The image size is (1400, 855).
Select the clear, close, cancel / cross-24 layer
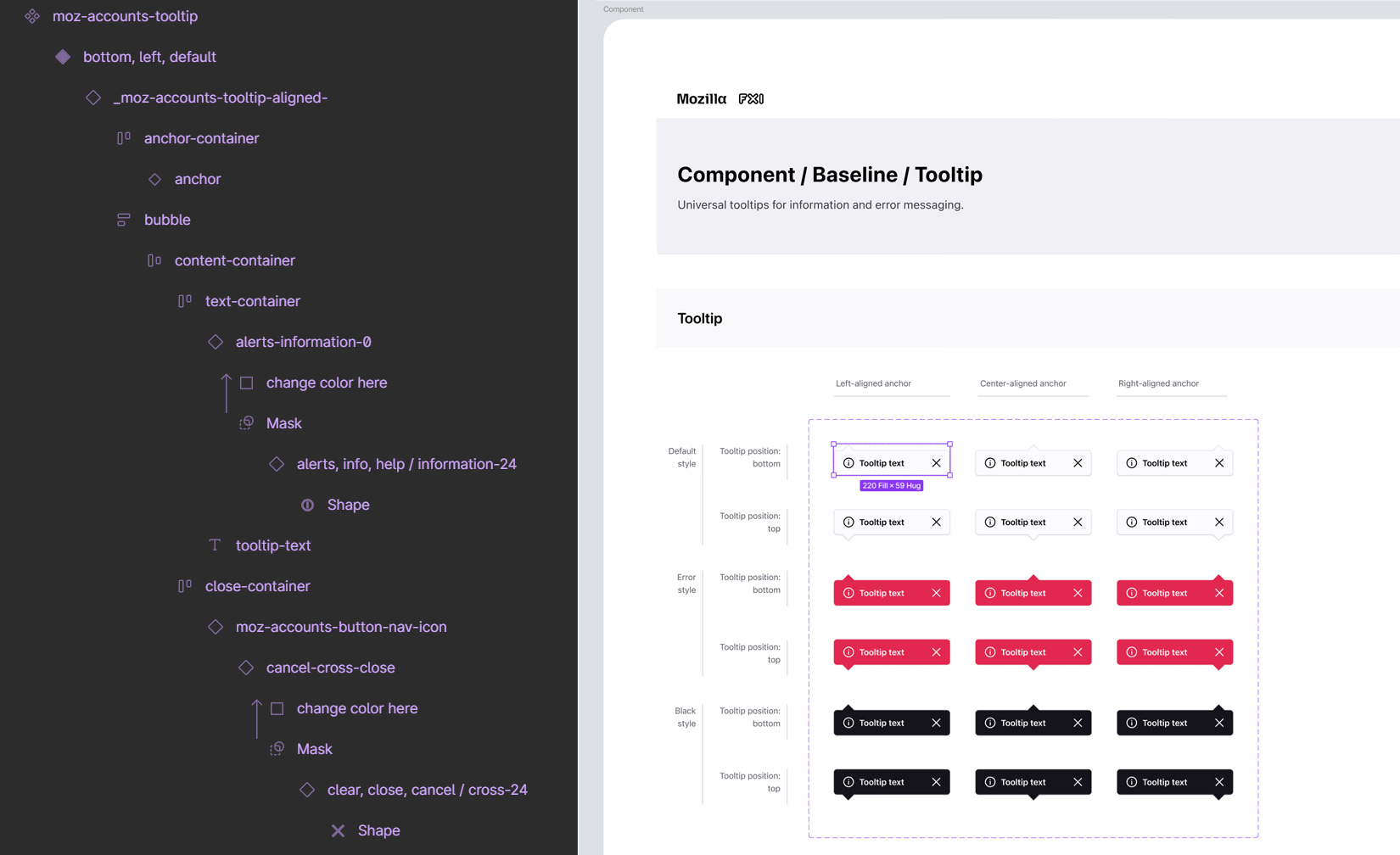[x=427, y=790]
